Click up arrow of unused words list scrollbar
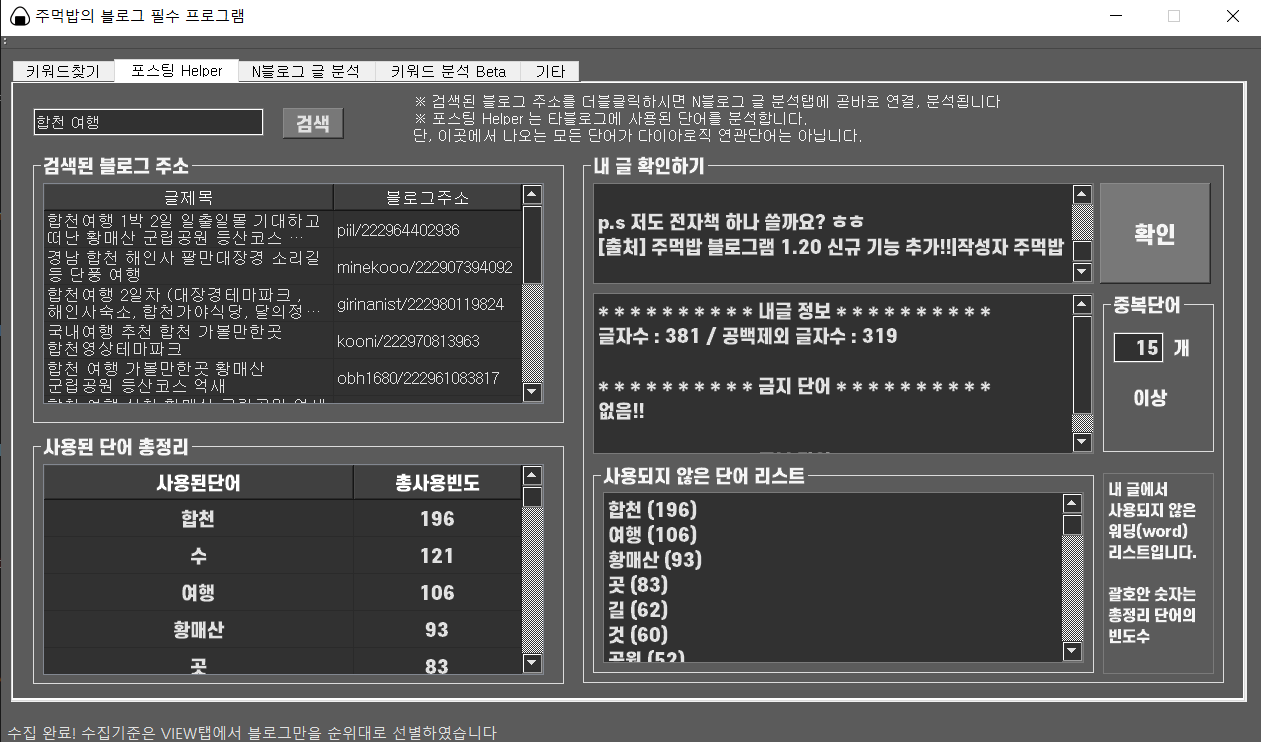 1072,505
